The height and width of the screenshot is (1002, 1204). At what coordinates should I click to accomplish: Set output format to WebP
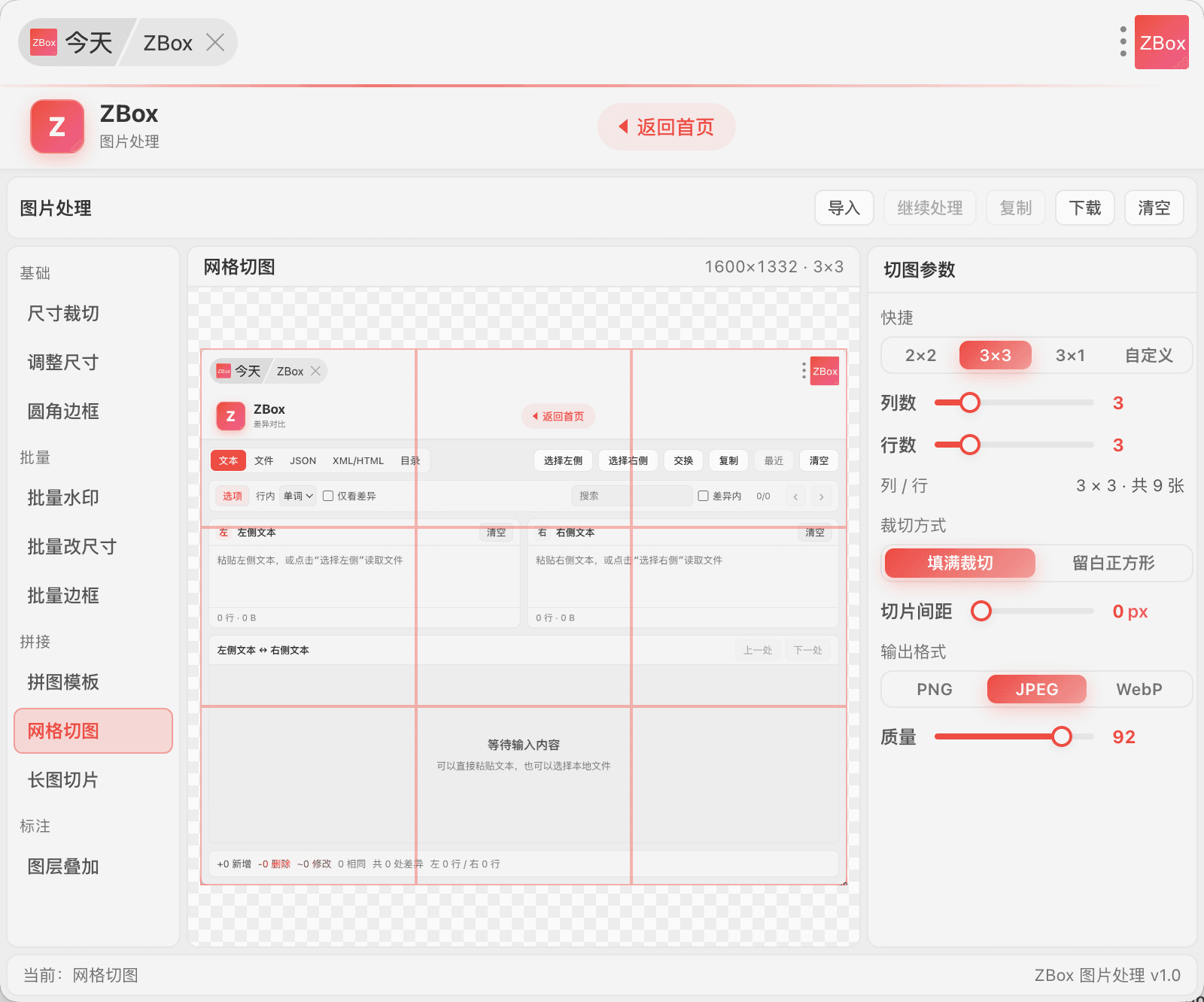pos(1139,689)
